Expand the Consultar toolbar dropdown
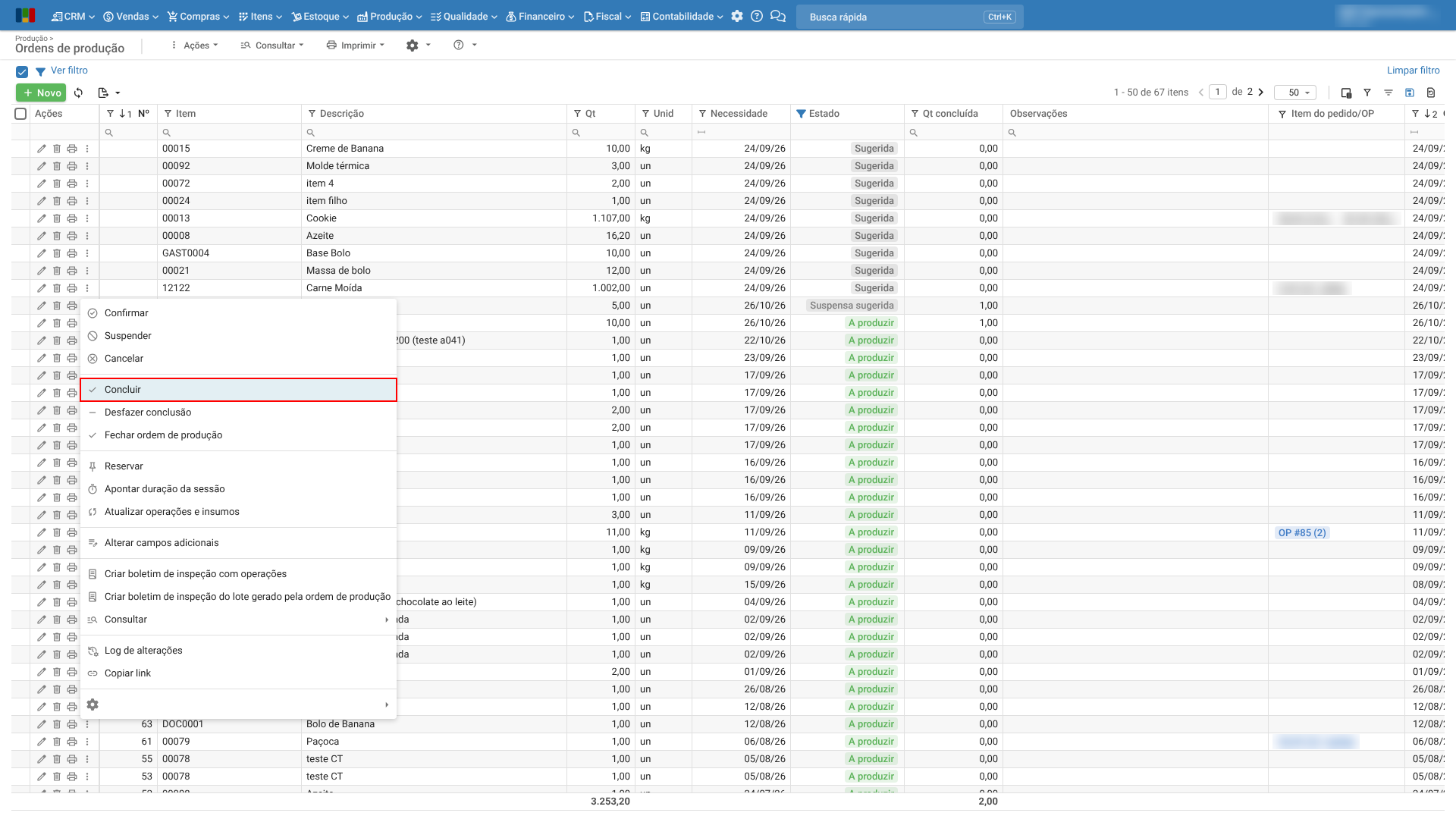This screenshot has width=1456, height=819. [272, 45]
